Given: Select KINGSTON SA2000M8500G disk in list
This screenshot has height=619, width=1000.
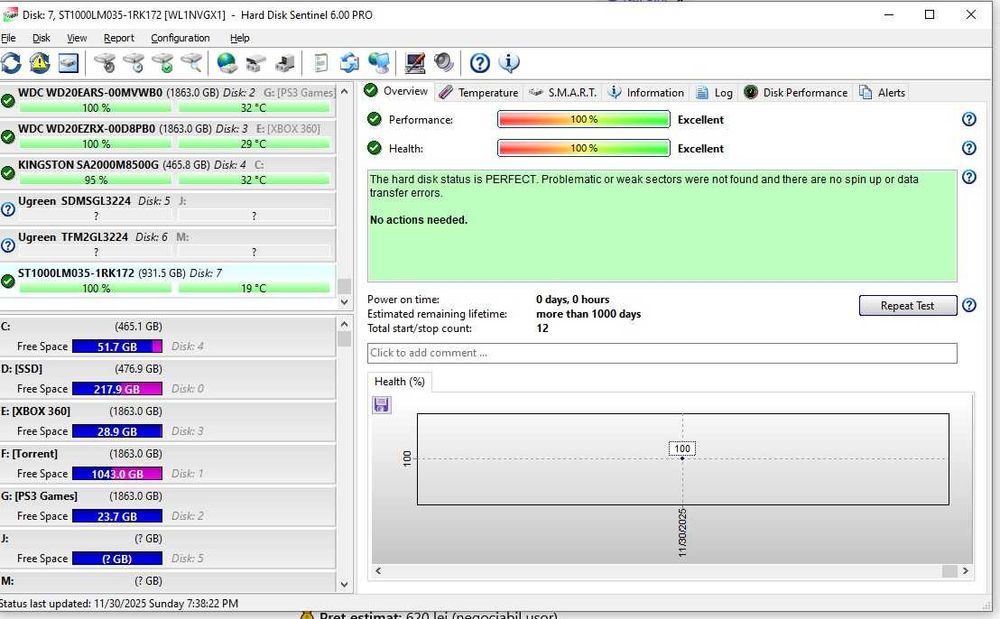Looking at the screenshot, I should coord(168,172).
